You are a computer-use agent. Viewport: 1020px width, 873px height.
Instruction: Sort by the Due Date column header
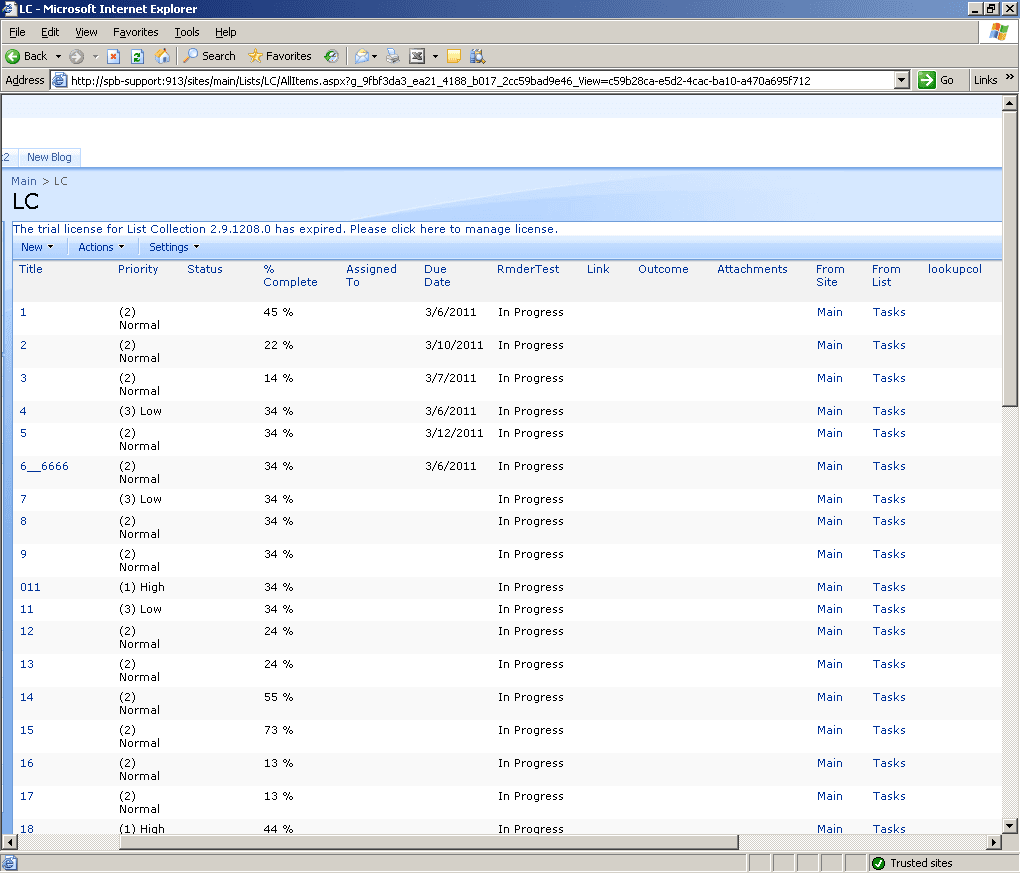click(x=437, y=275)
